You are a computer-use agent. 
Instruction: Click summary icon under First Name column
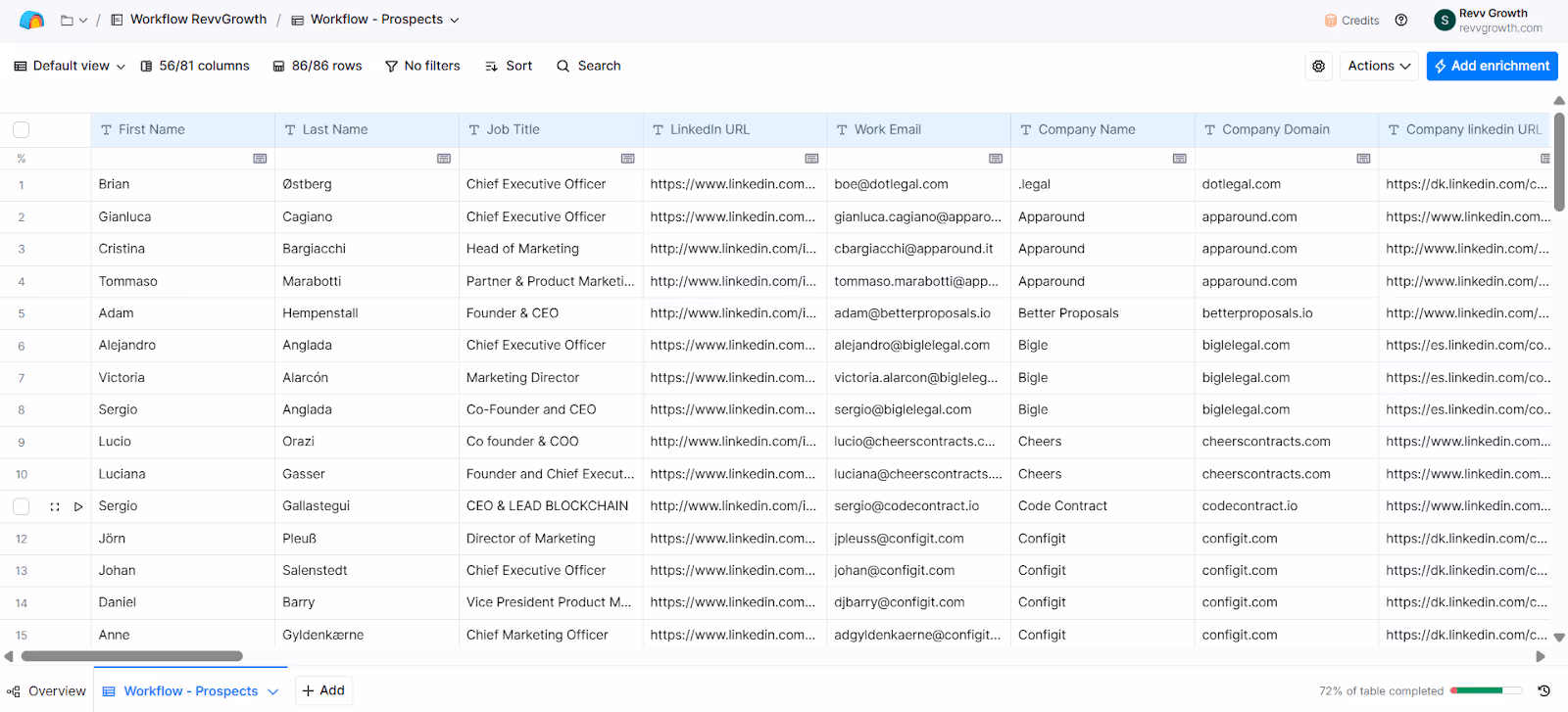[260, 159]
